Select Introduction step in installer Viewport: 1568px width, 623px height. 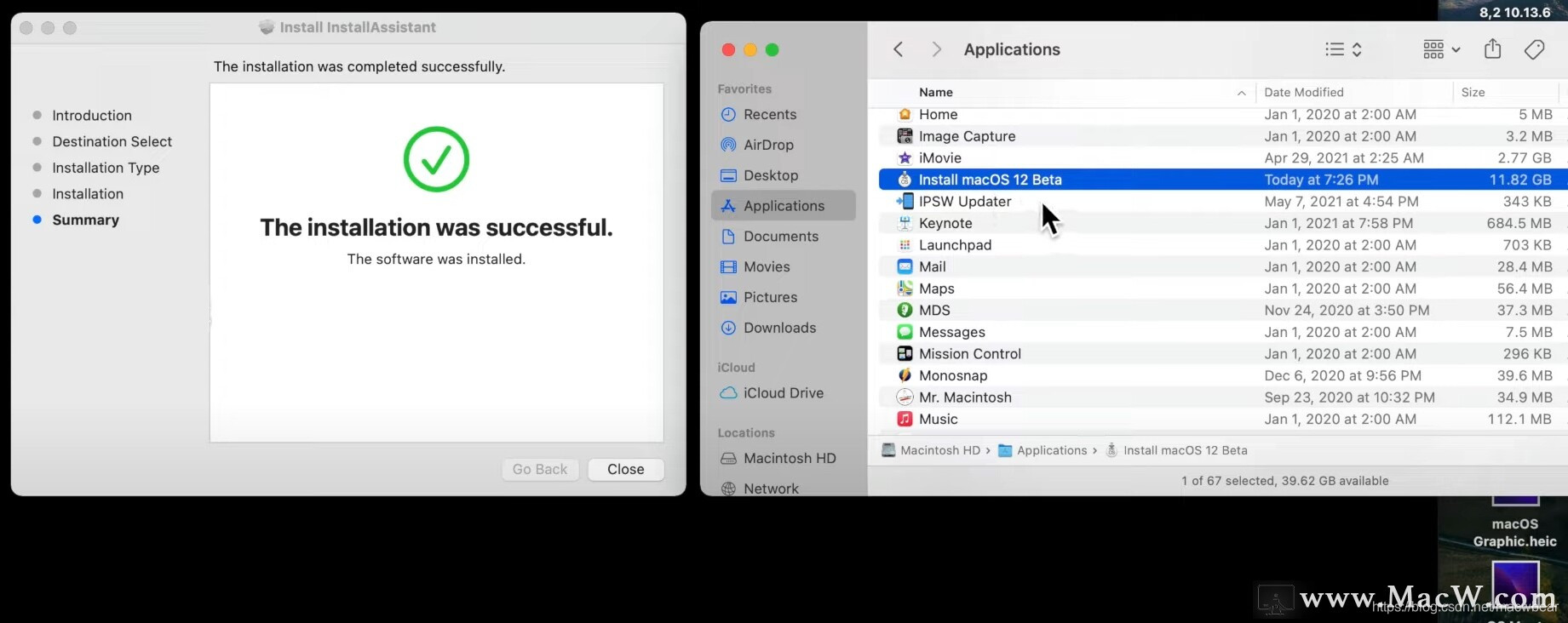[91, 115]
